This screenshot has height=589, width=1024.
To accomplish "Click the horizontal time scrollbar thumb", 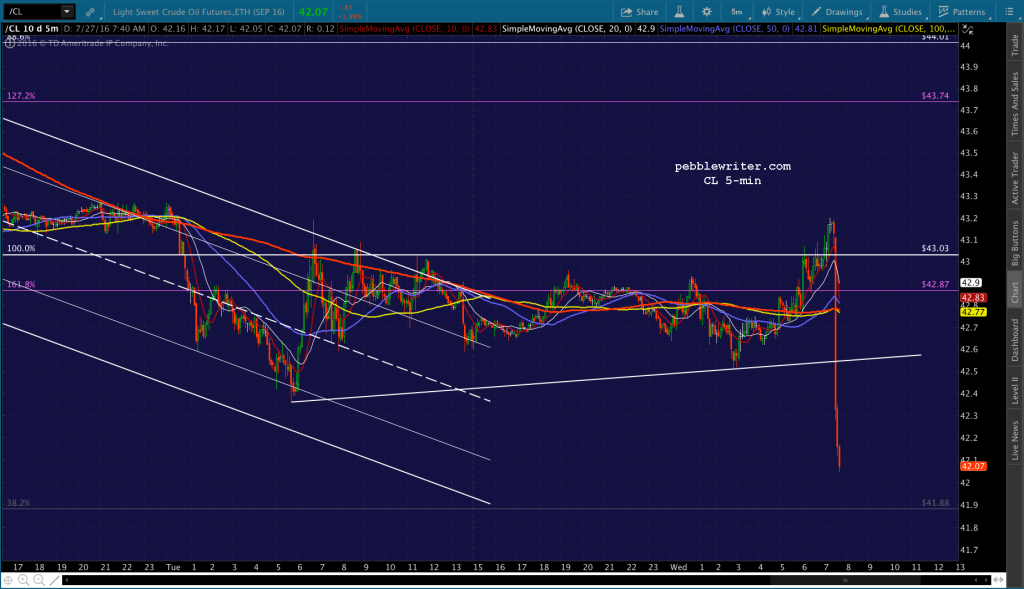I will click(x=844, y=580).
